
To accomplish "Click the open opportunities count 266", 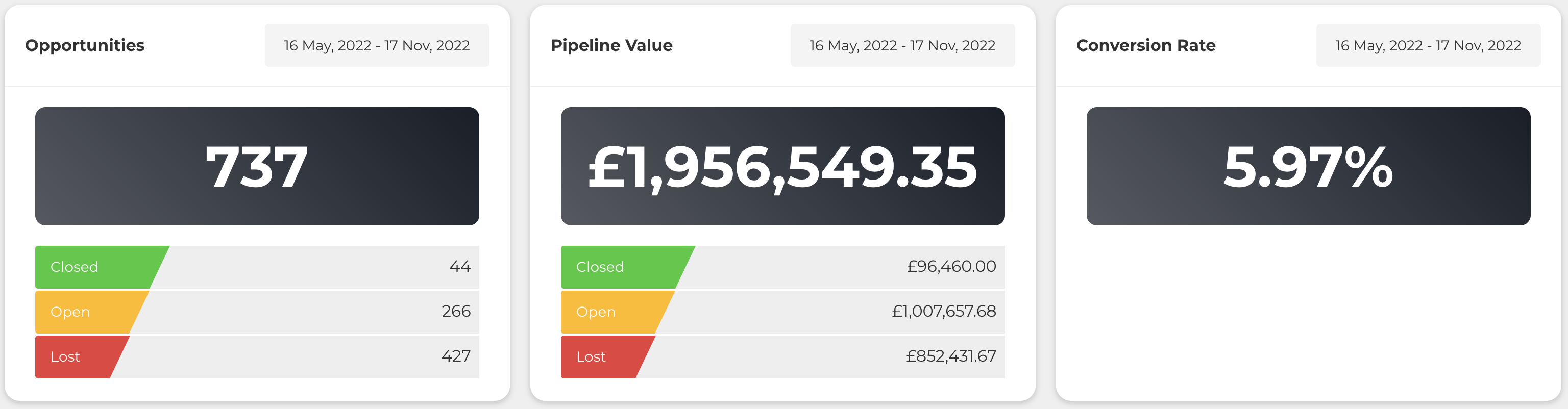I will click(456, 311).
